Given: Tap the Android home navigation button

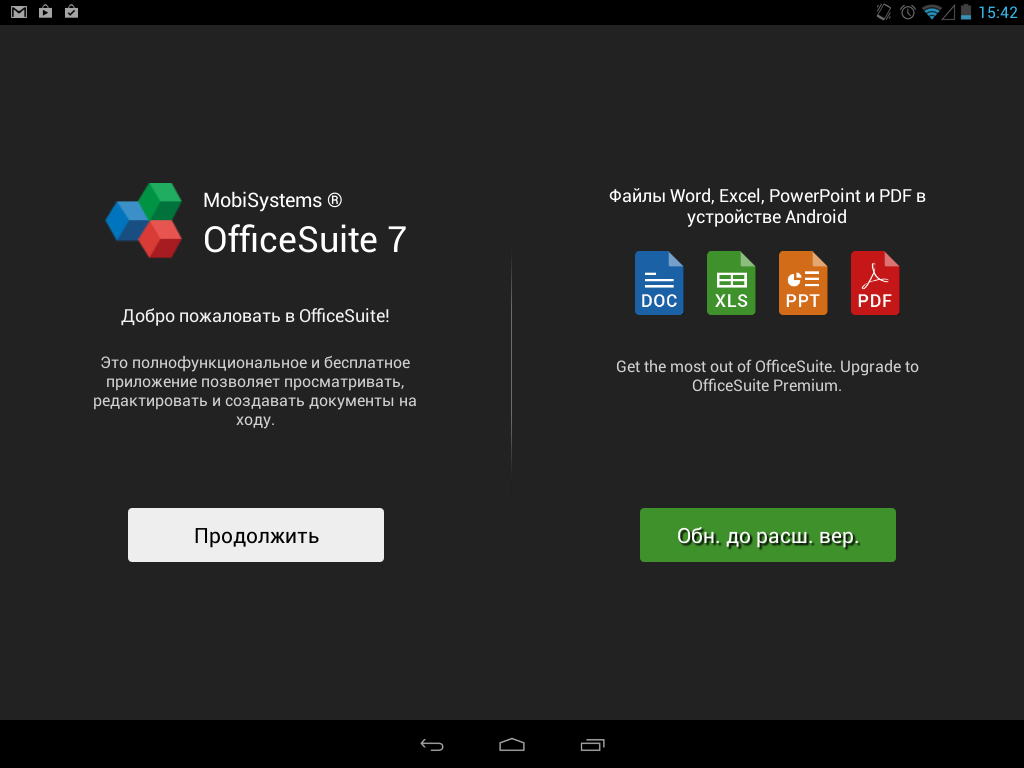Looking at the screenshot, I should (x=512, y=744).
